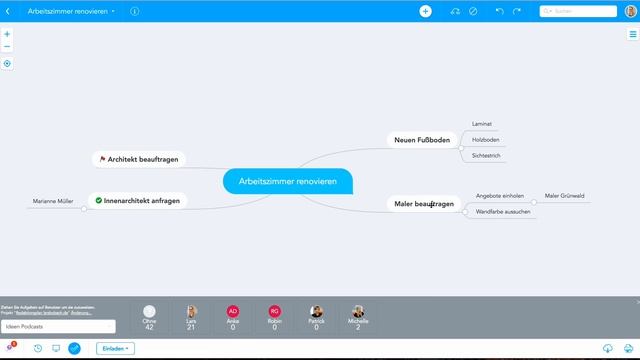Open the user profile avatar
This screenshot has width=640, height=360.
coord(631,11)
